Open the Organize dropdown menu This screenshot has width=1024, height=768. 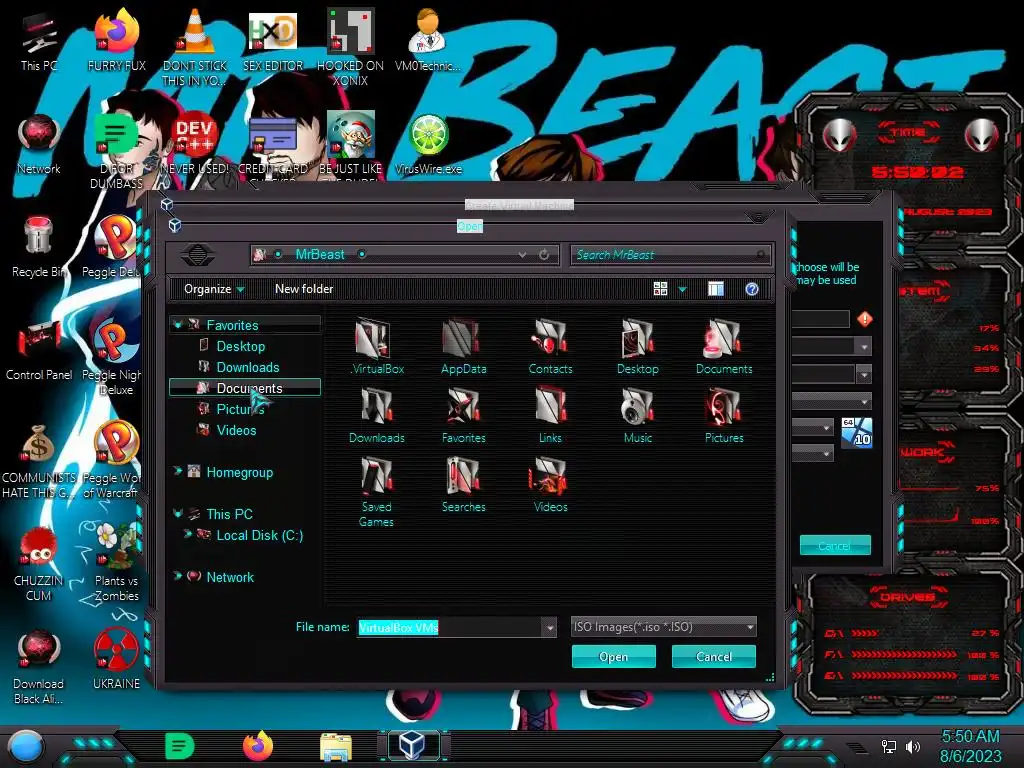pos(214,289)
